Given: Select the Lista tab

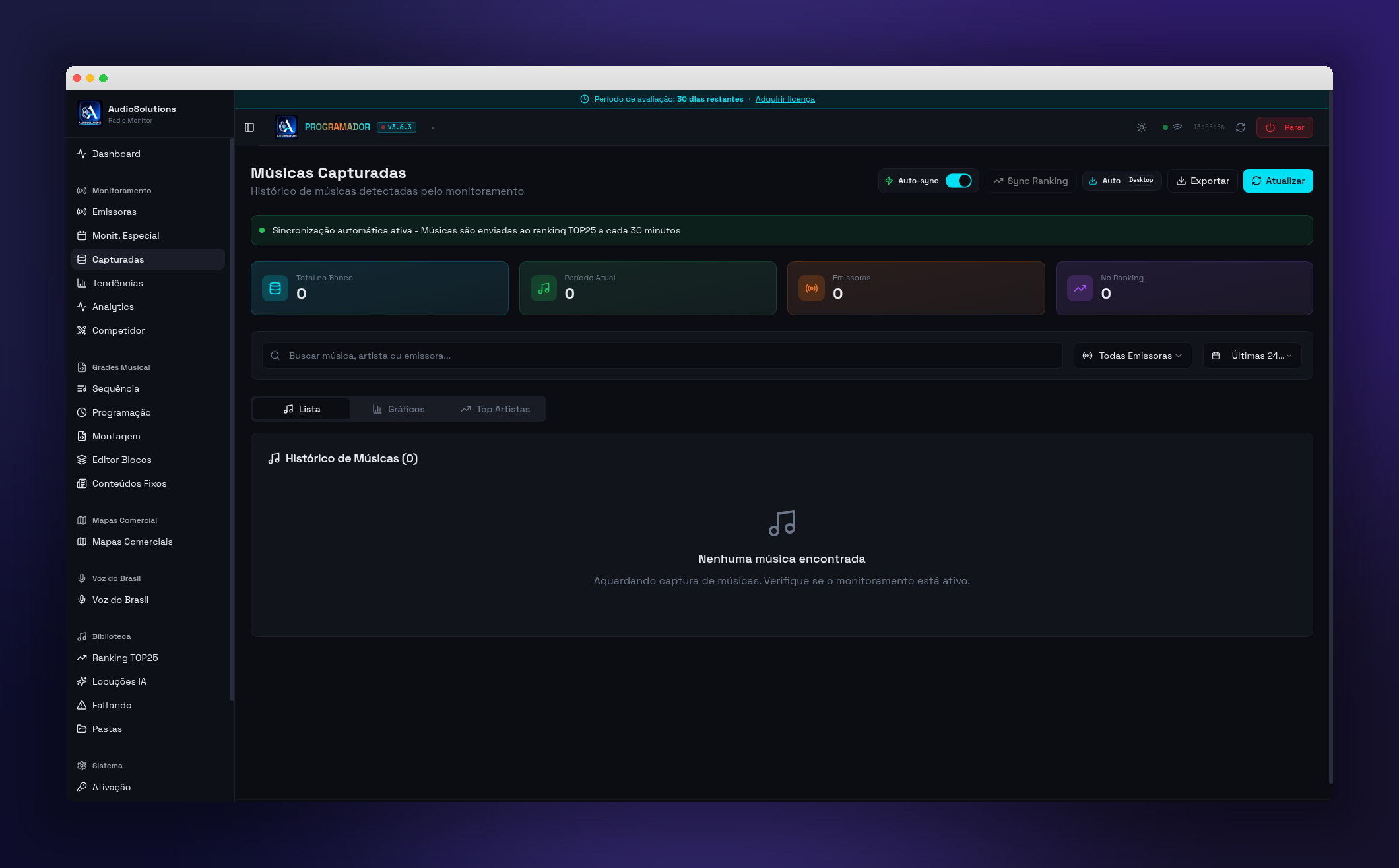Looking at the screenshot, I should [x=302, y=409].
